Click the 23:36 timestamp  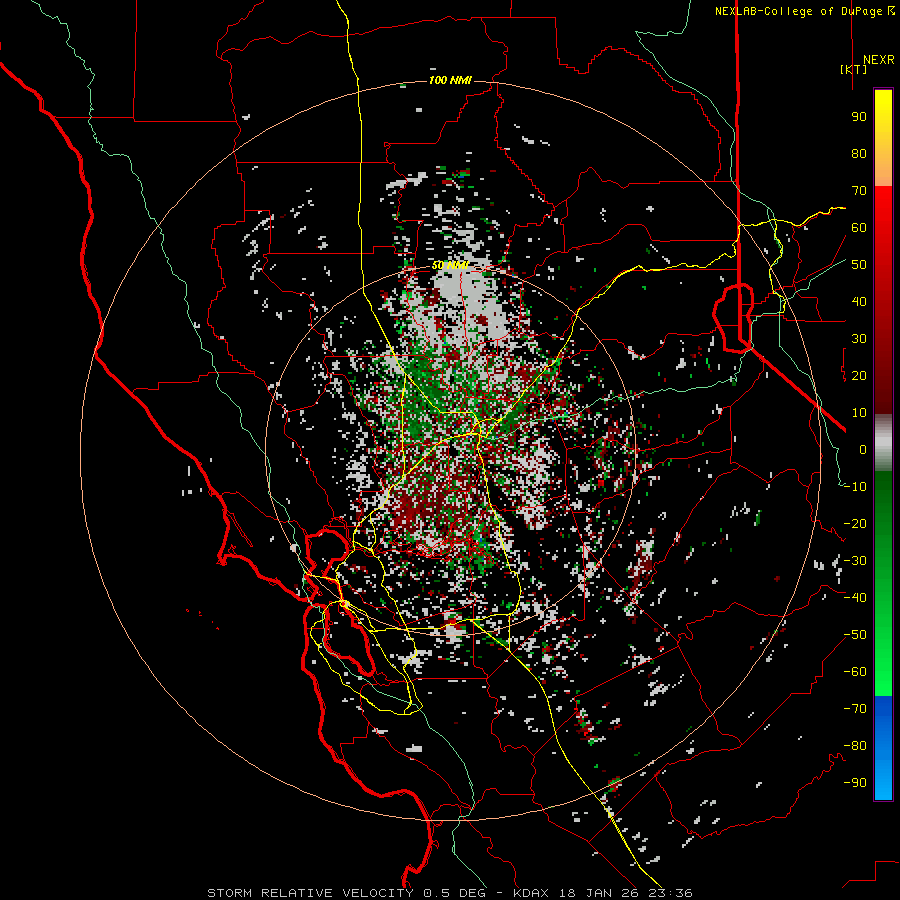click(x=672, y=893)
